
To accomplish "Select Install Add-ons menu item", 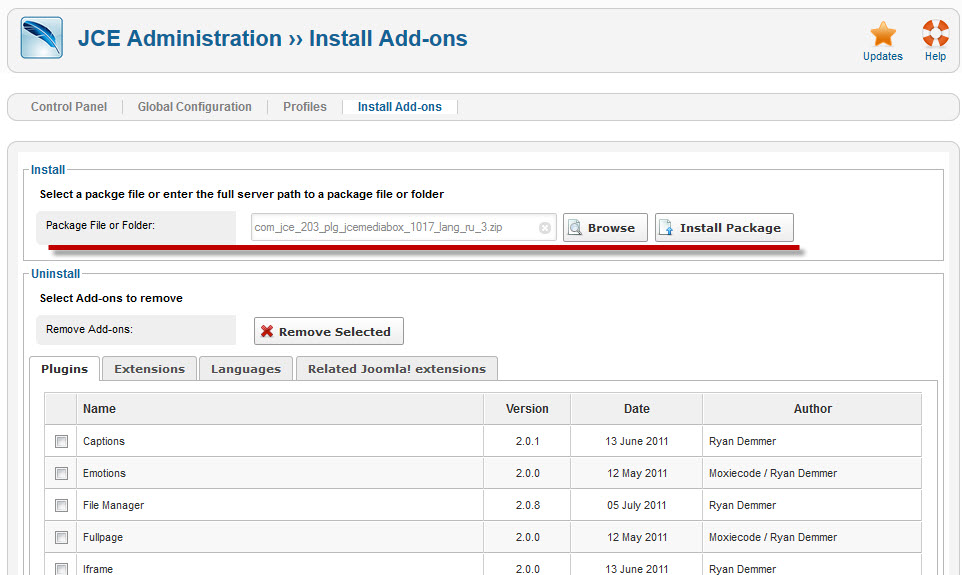I will coord(399,107).
